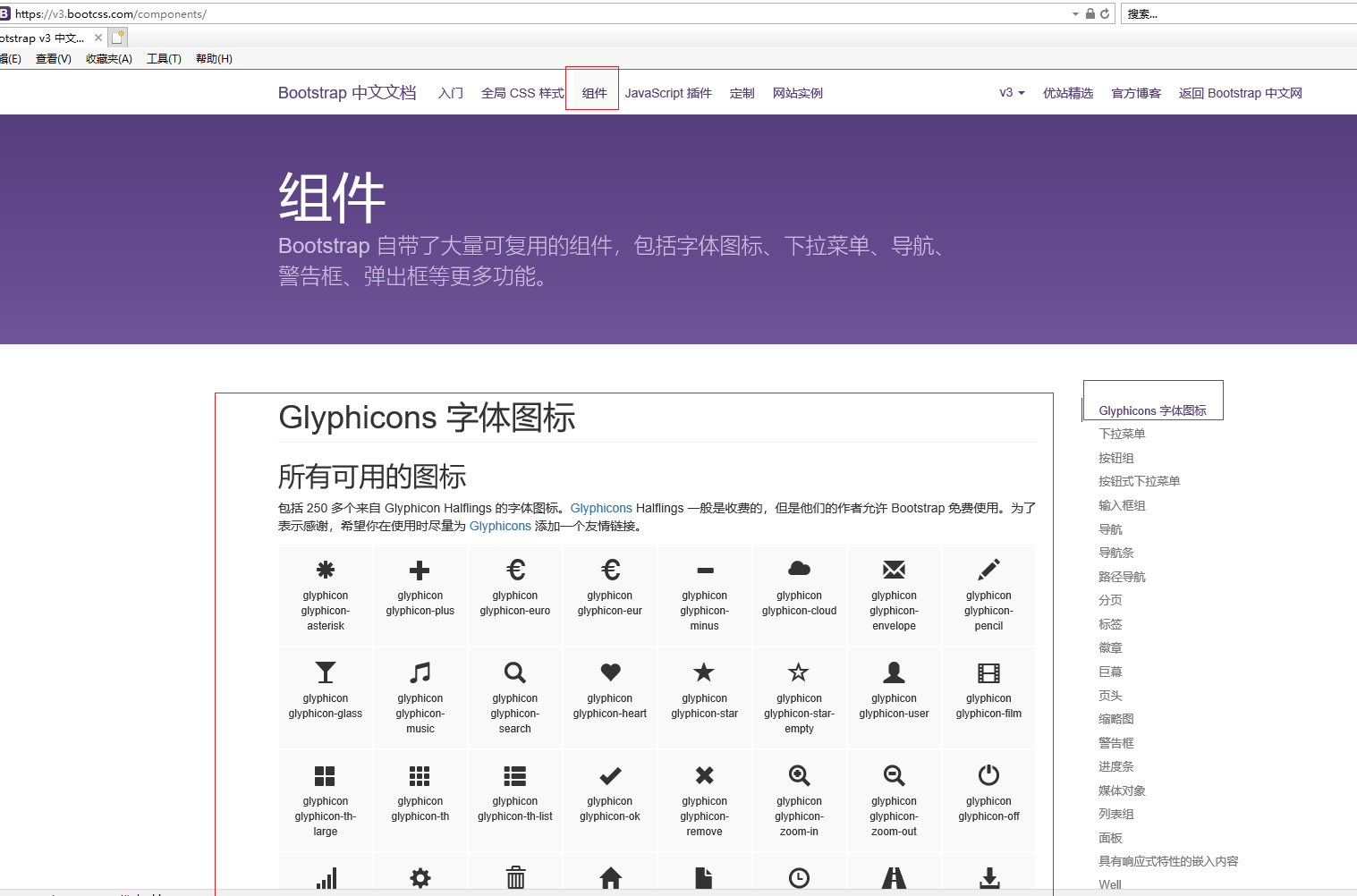The width and height of the screenshot is (1357, 896).
Task: Select the home house glyphicon
Action: [x=611, y=878]
